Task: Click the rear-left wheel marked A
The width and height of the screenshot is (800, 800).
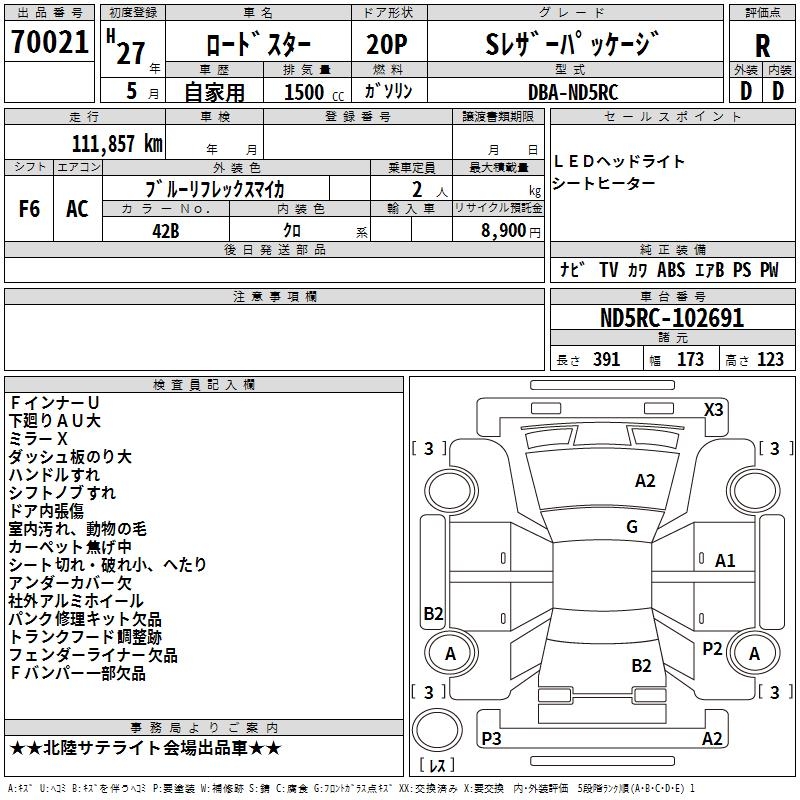Action: 450,653
